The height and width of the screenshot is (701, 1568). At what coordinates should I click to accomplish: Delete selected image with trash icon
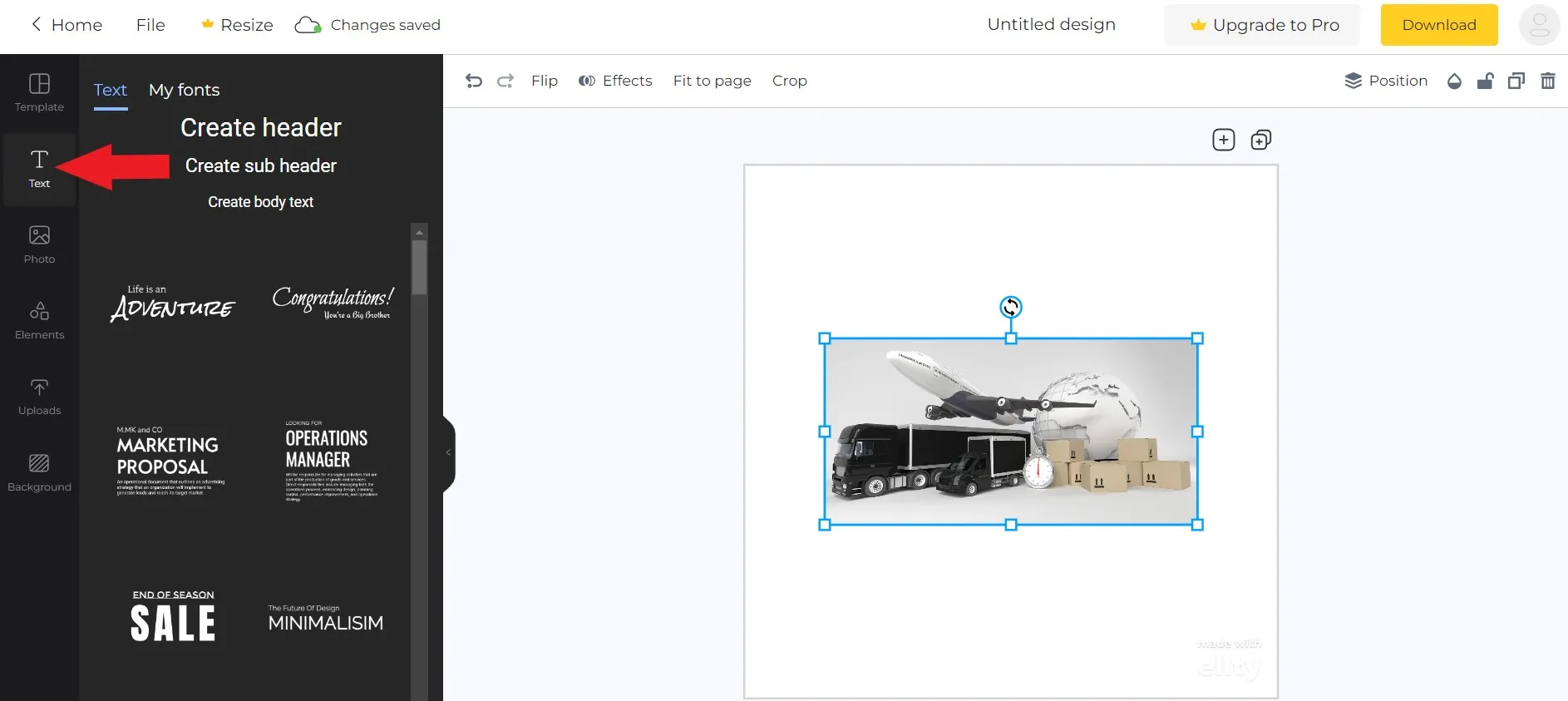(x=1547, y=81)
